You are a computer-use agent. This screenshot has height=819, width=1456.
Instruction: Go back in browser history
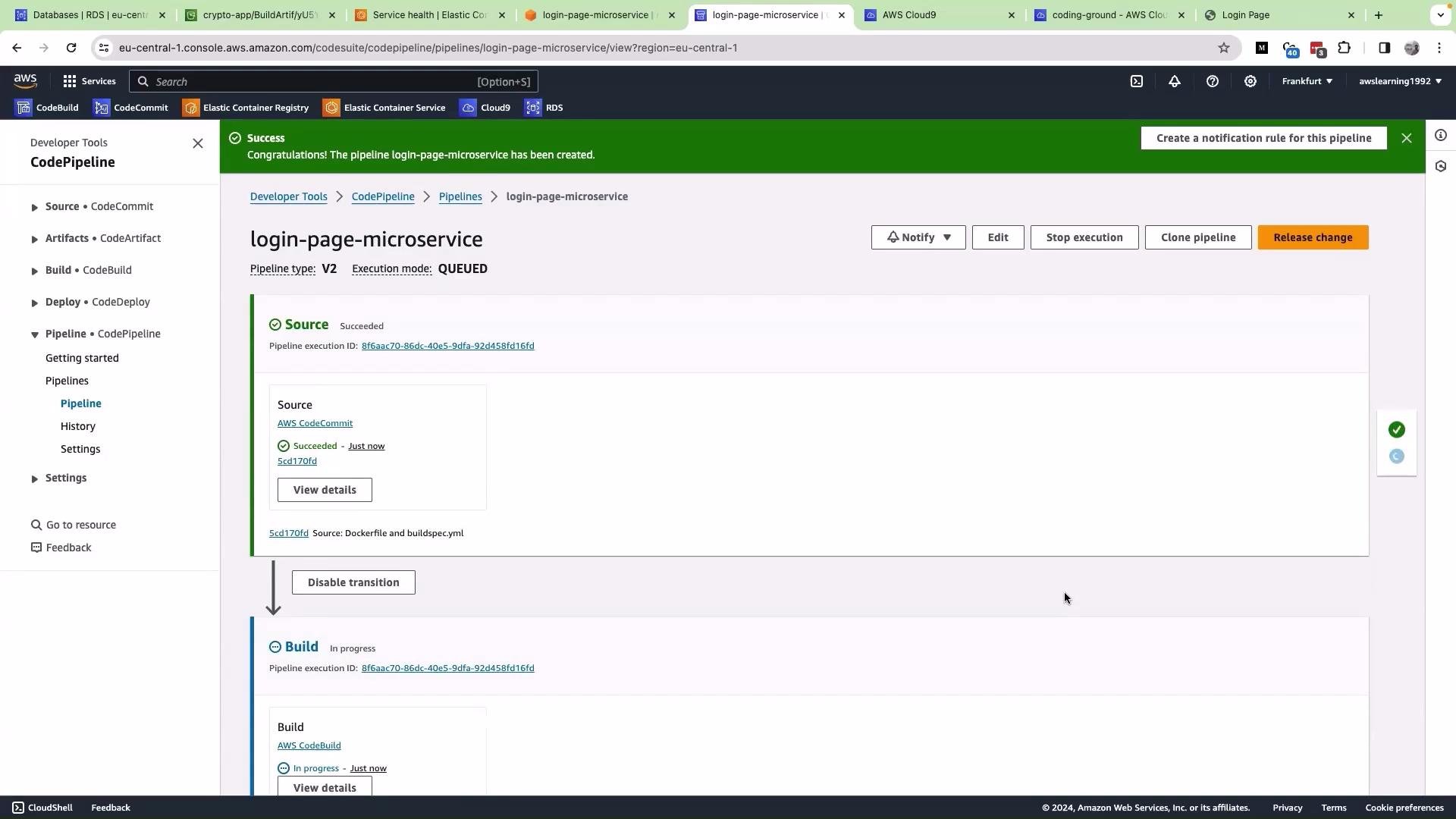[17, 48]
